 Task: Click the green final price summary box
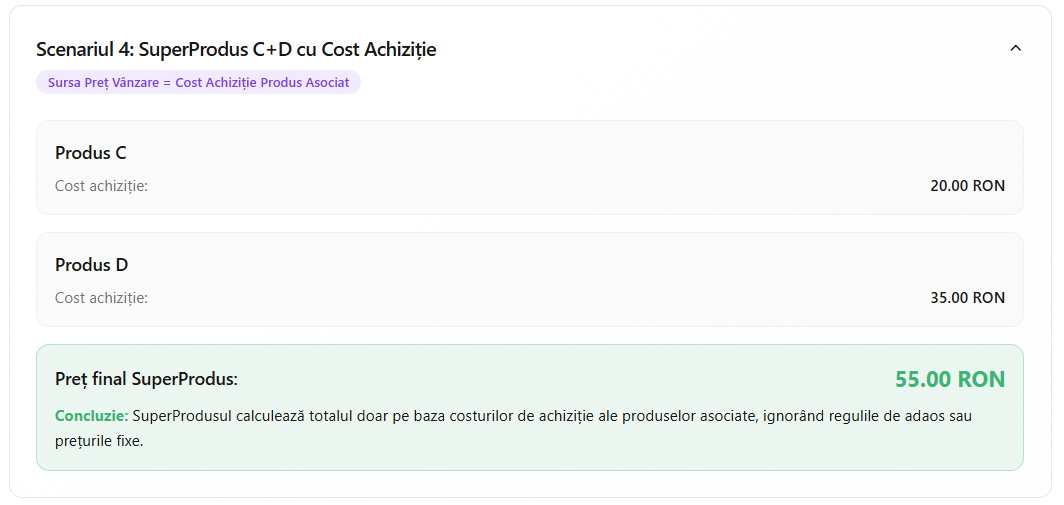pyautogui.click(x=529, y=407)
